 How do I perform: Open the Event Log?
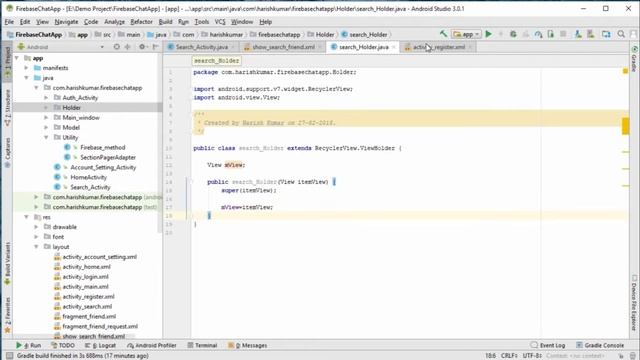[x=548, y=345]
